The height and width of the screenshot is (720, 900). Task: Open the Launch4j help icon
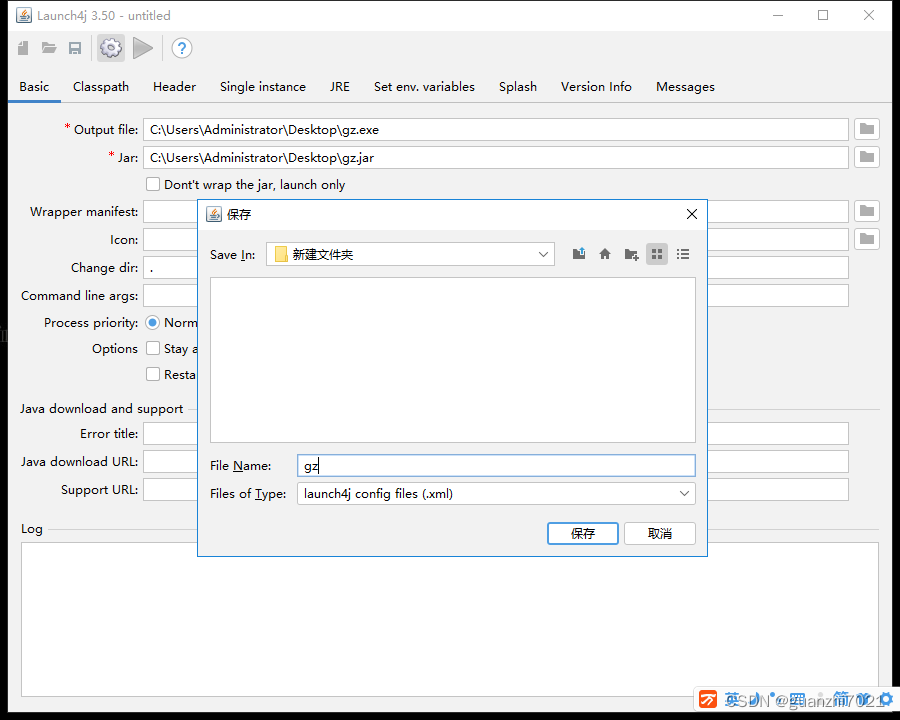(181, 48)
